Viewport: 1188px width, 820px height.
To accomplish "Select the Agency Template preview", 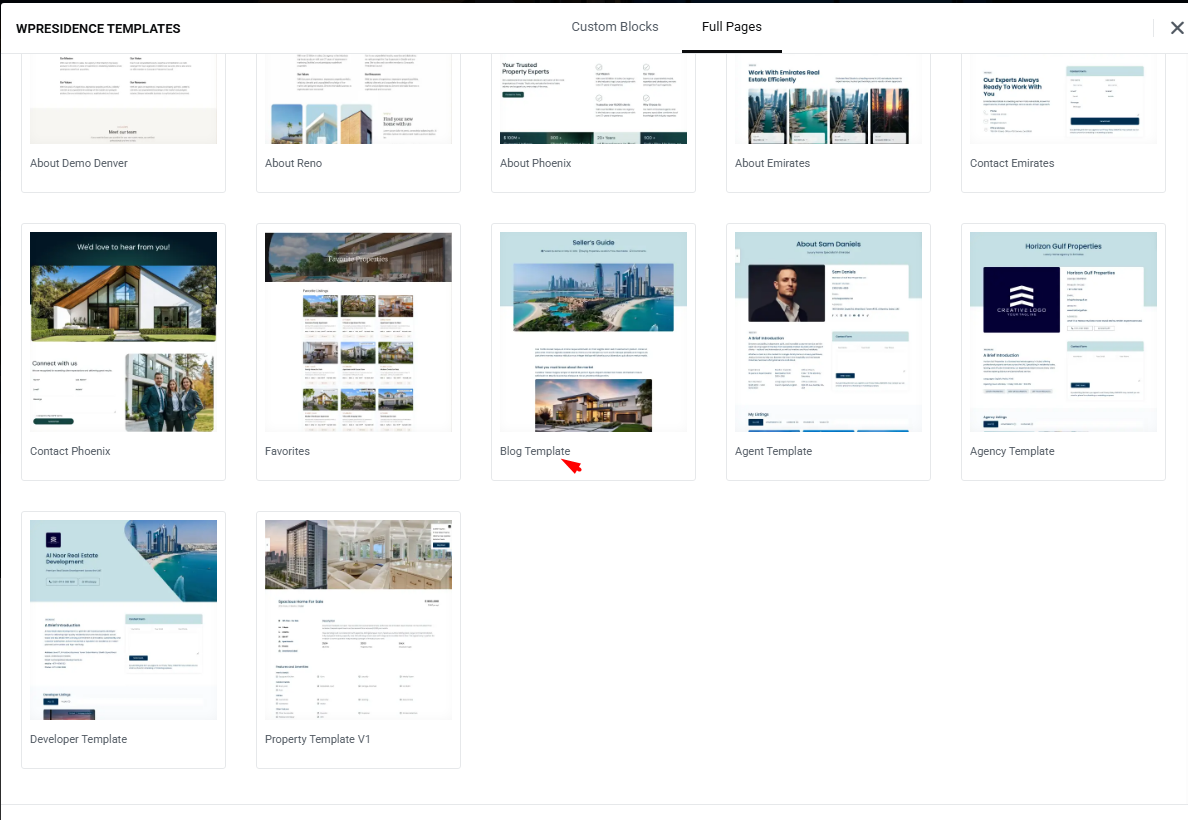I will pos(1063,332).
